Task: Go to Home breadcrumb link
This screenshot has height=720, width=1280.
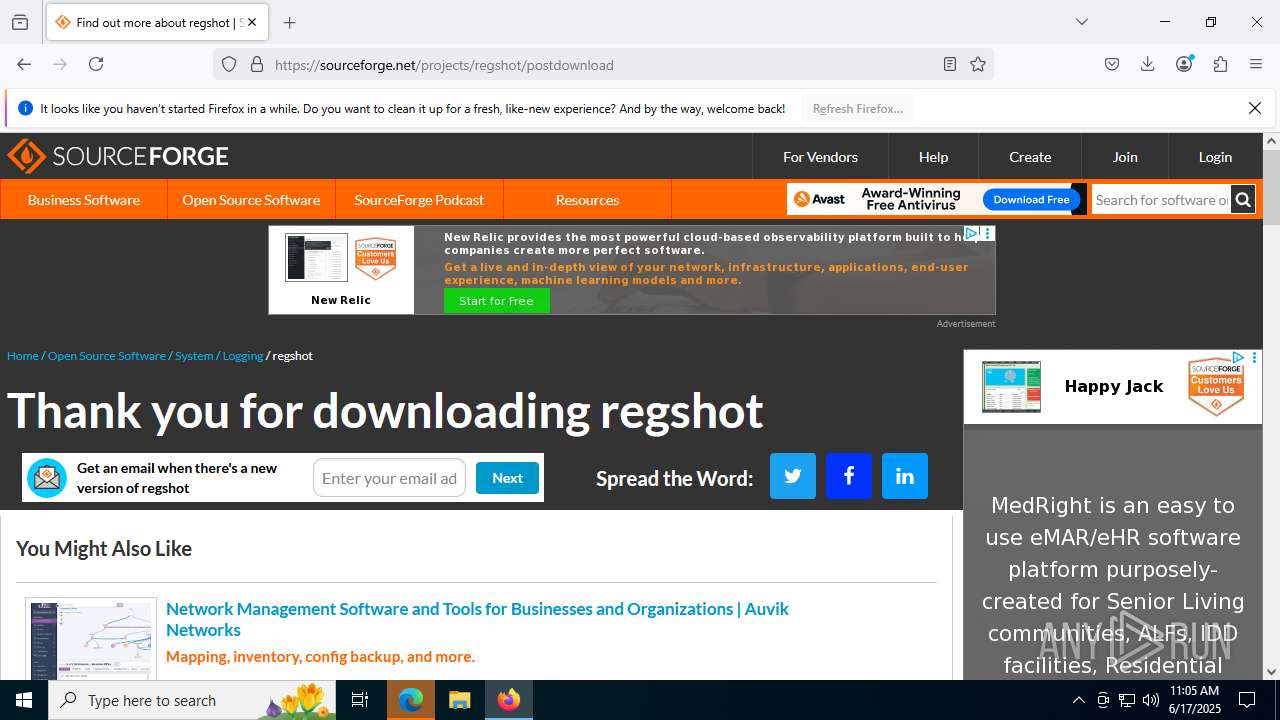Action: tap(23, 356)
